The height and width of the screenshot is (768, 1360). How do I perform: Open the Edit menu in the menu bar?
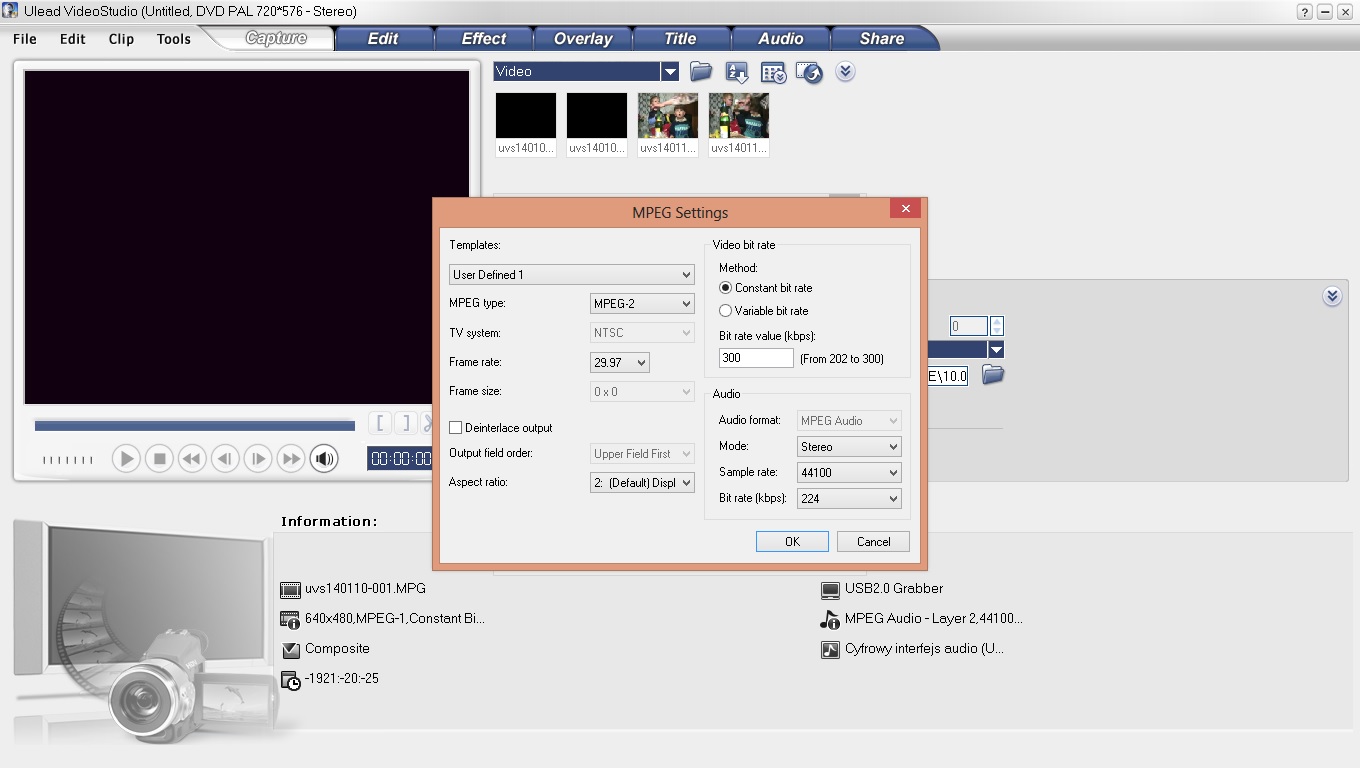[x=73, y=39]
